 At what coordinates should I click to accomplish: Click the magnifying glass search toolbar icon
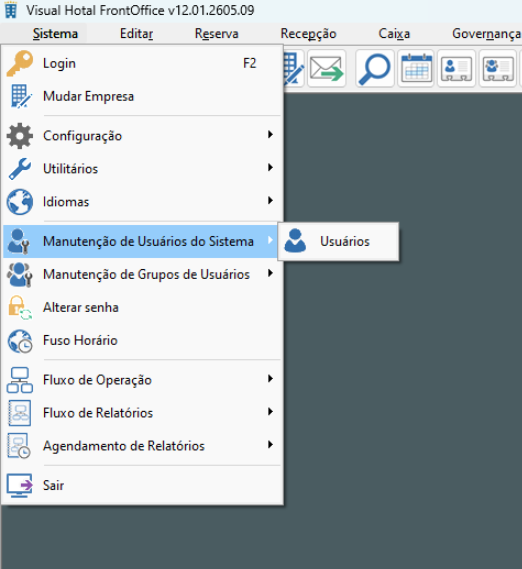[x=375, y=69]
